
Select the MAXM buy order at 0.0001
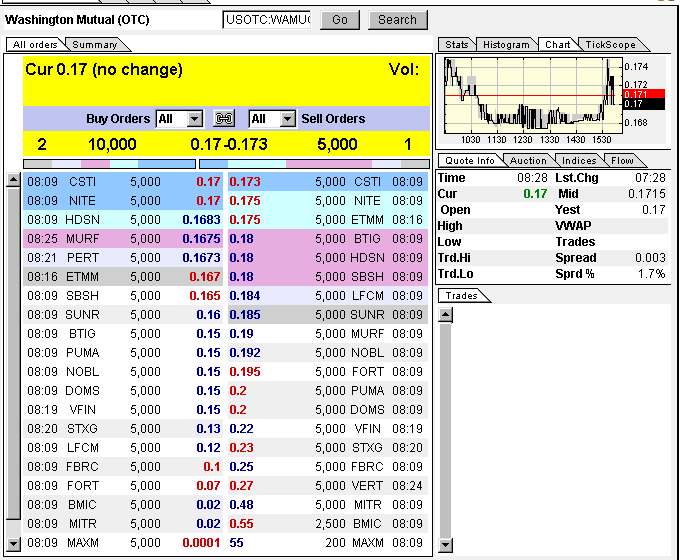tap(123, 543)
